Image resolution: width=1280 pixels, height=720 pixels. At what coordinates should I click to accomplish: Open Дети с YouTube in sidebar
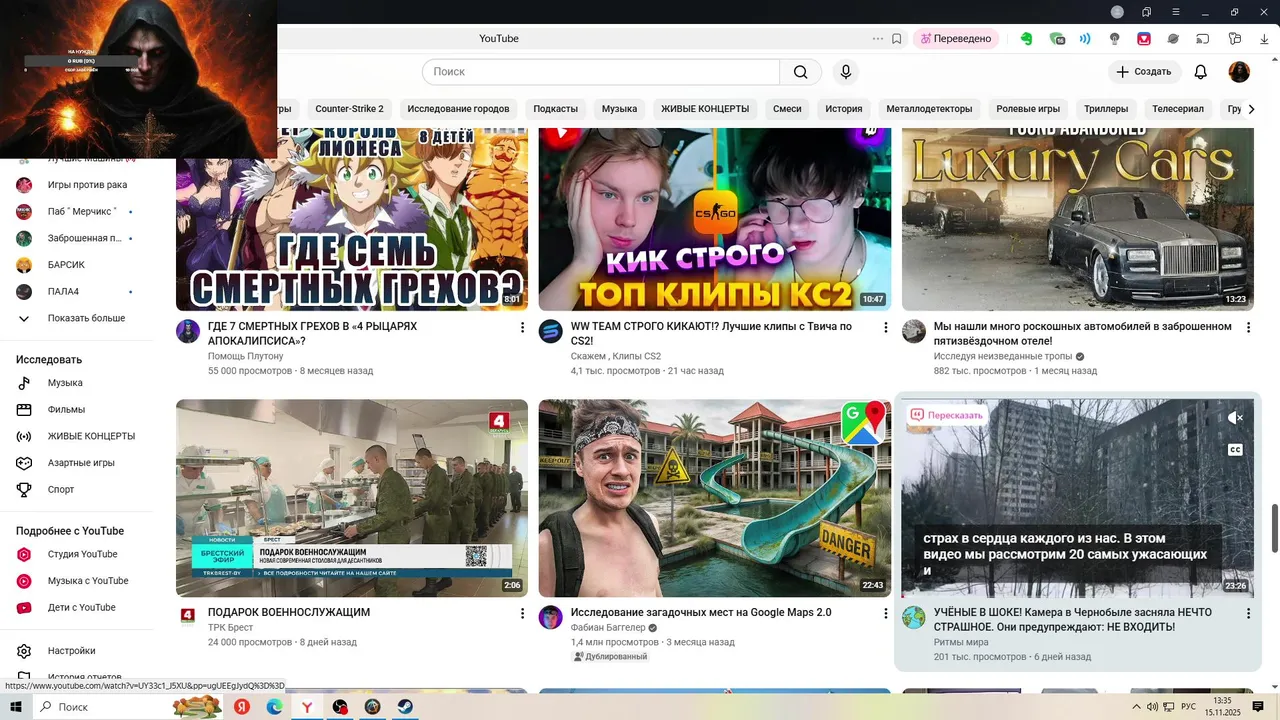coord(82,608)
